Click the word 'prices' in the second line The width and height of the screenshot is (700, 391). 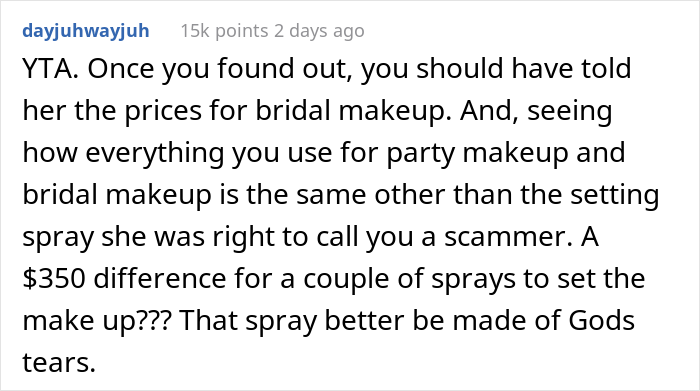point(163,111)
